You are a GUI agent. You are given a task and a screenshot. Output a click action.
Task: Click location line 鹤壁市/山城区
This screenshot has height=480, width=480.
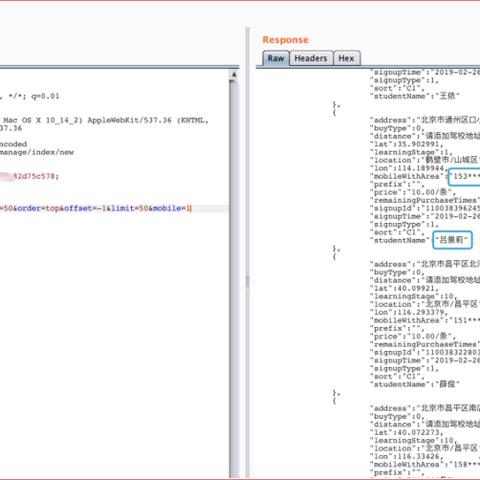[425, 160]
